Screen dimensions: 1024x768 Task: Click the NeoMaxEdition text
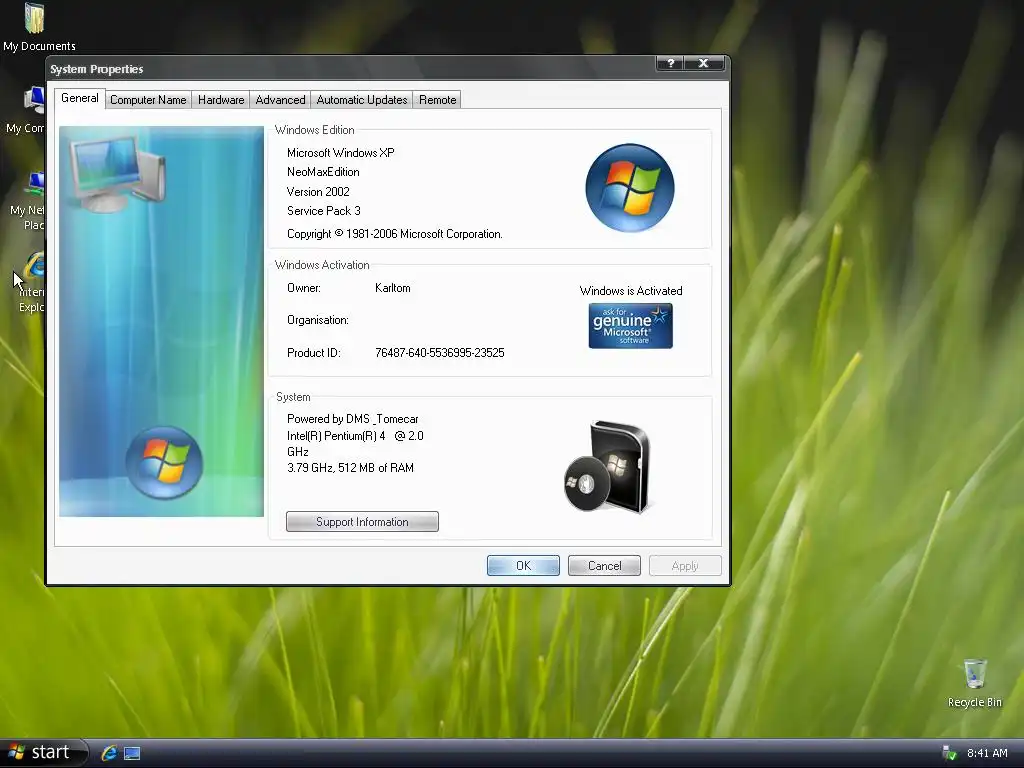[x=323, y=172]
